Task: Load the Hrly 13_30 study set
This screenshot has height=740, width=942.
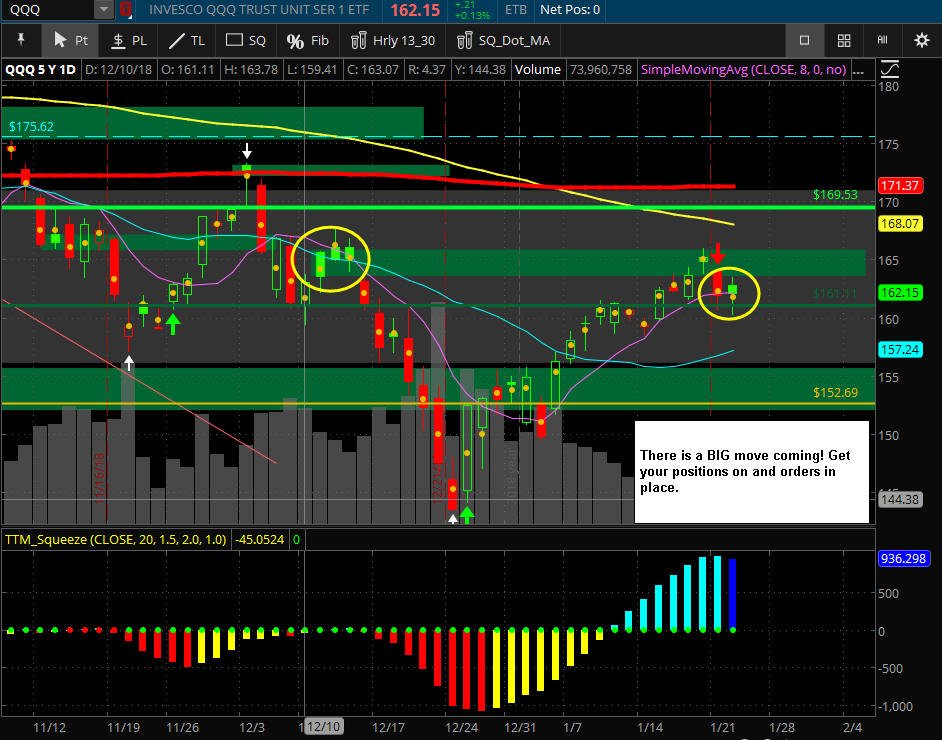Action: [393, 40]
